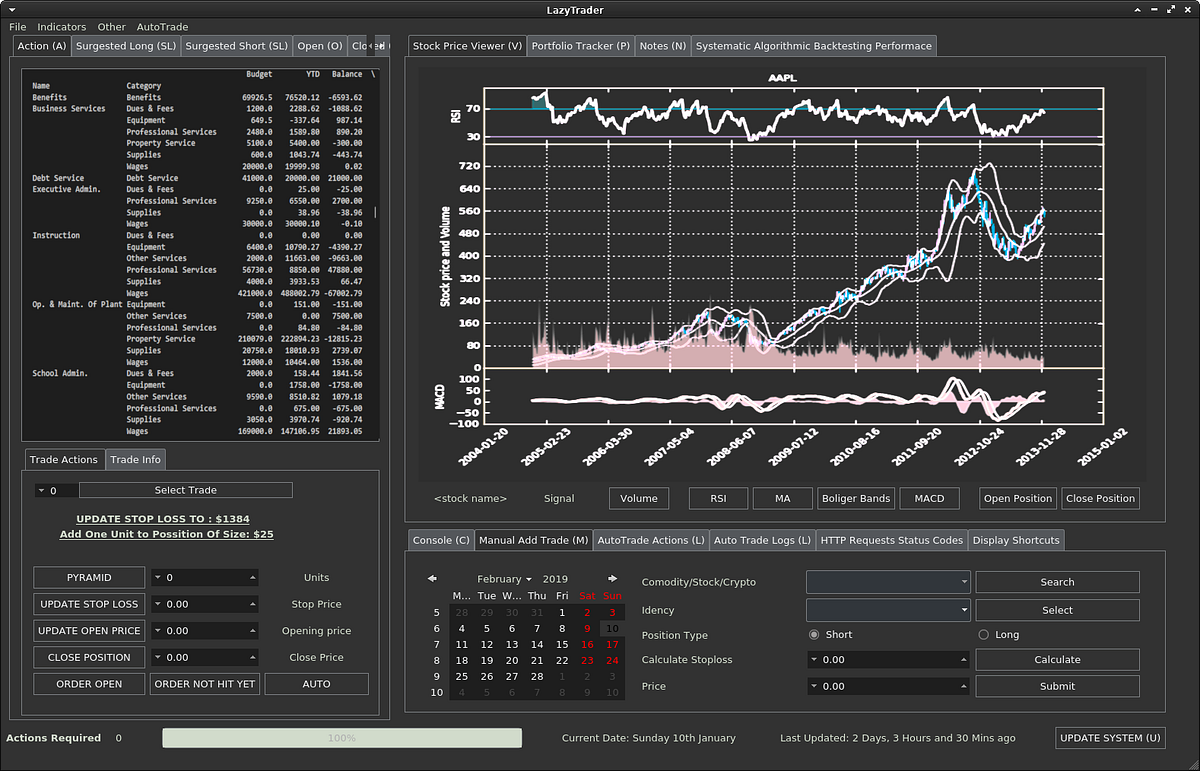
Task: Click the next month arrow in the calendar
Action: click(612, 577)
